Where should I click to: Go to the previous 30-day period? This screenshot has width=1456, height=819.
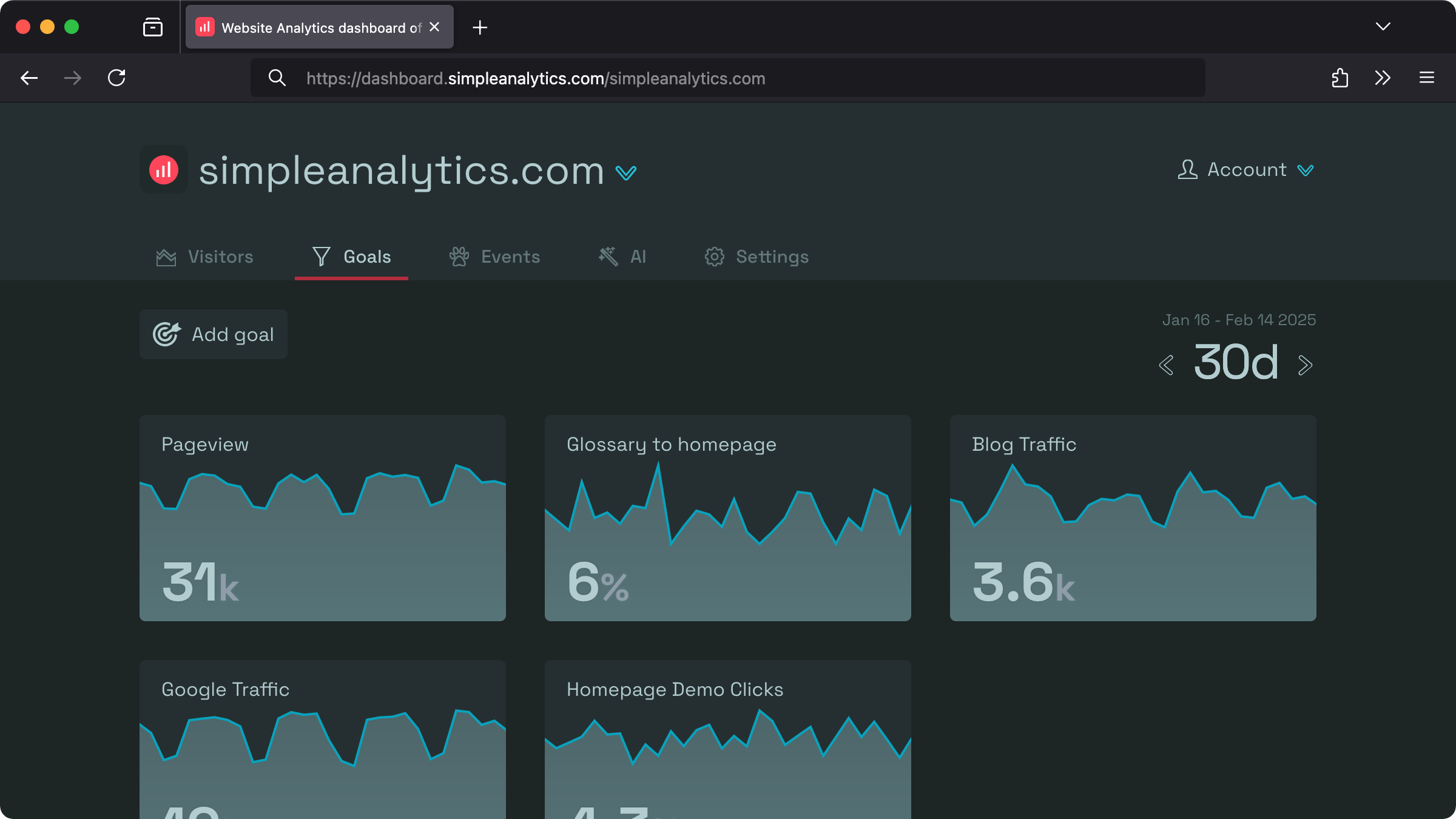[1166, 365]
